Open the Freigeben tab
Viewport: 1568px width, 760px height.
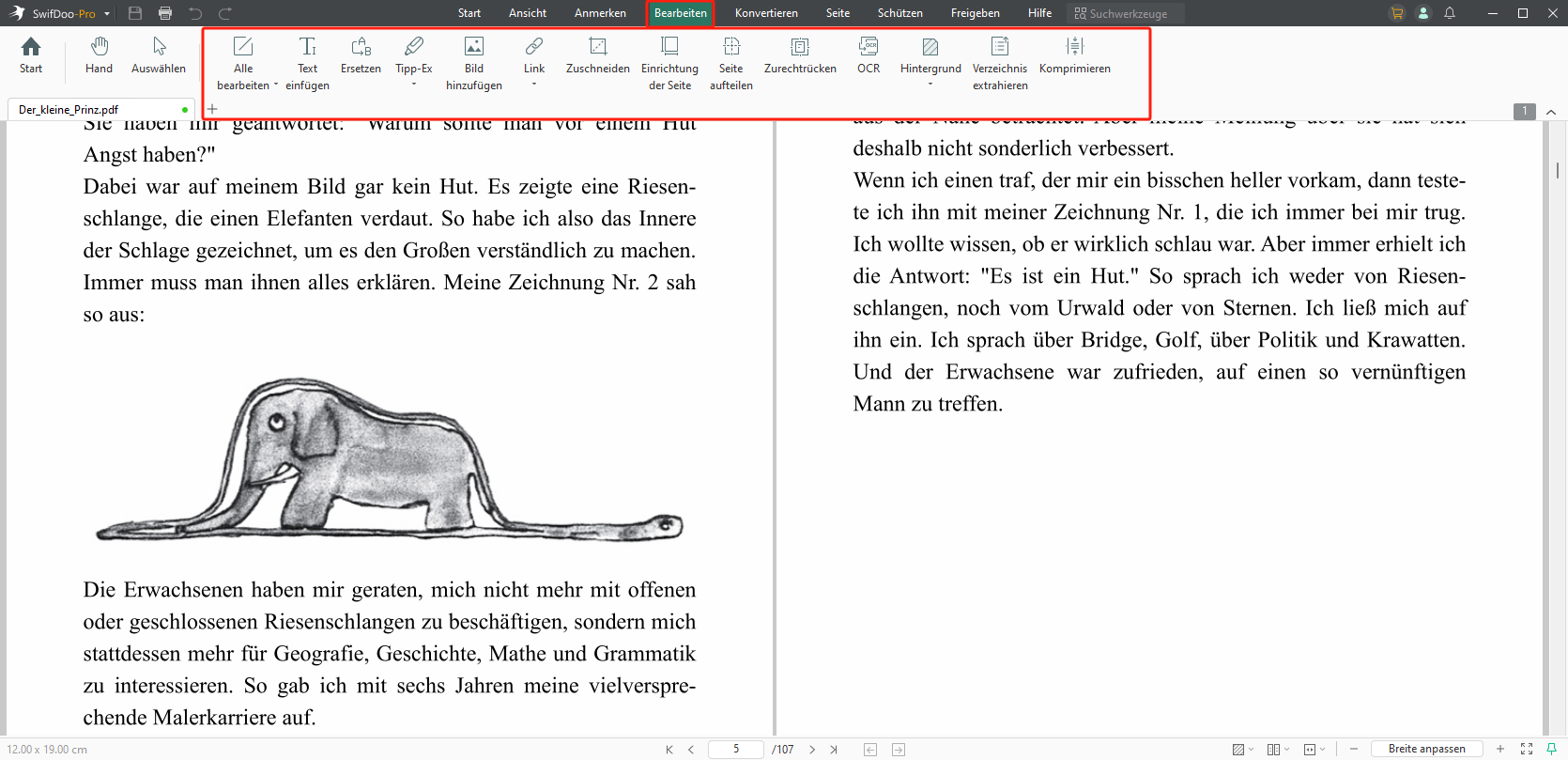(x=975, y=13)
